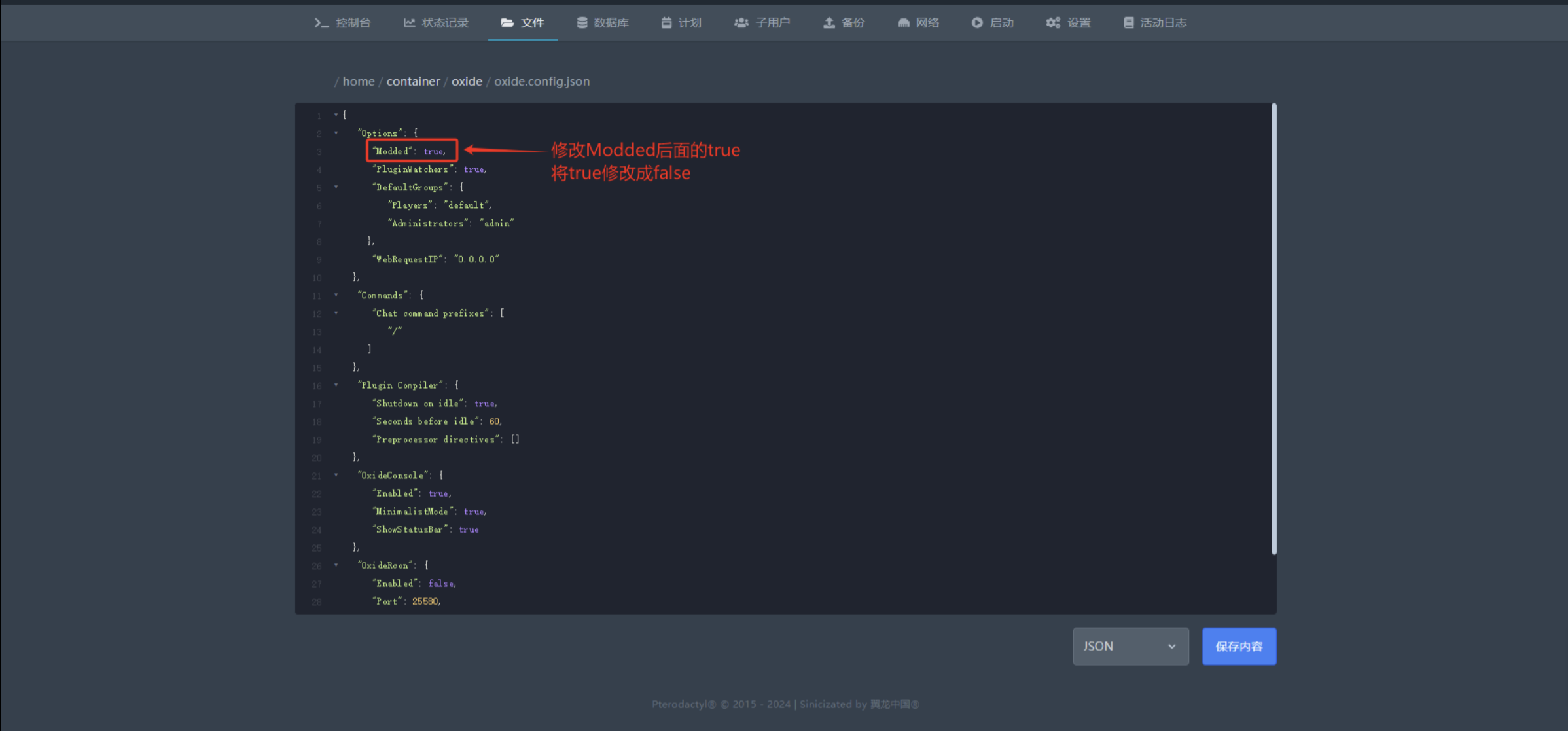Click the console terminal icon

click(x=321, y=23)
